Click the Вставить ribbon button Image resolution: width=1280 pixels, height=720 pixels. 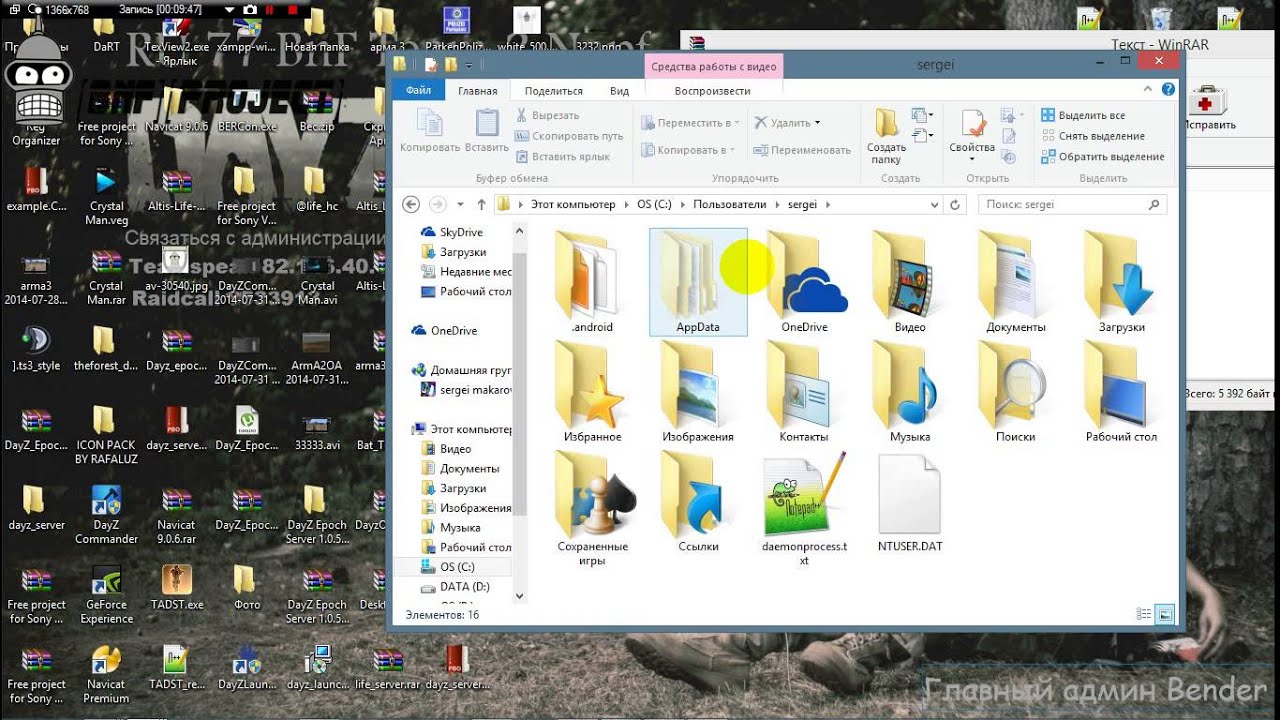tap(487, 131)
